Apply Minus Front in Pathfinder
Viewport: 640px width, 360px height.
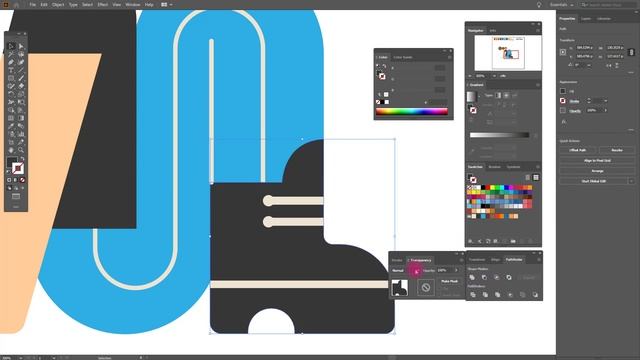(x=484, y=278)
